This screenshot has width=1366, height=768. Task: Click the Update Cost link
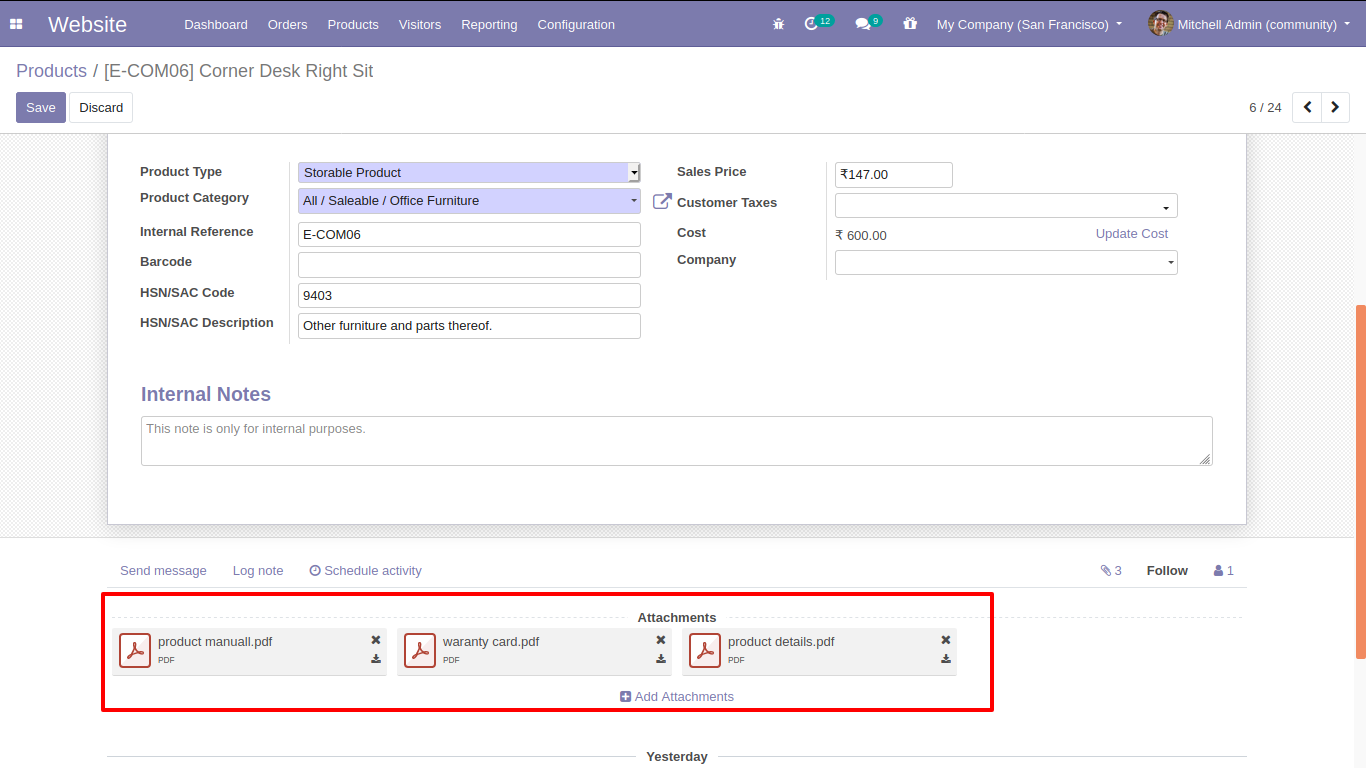coord(1131,234)
